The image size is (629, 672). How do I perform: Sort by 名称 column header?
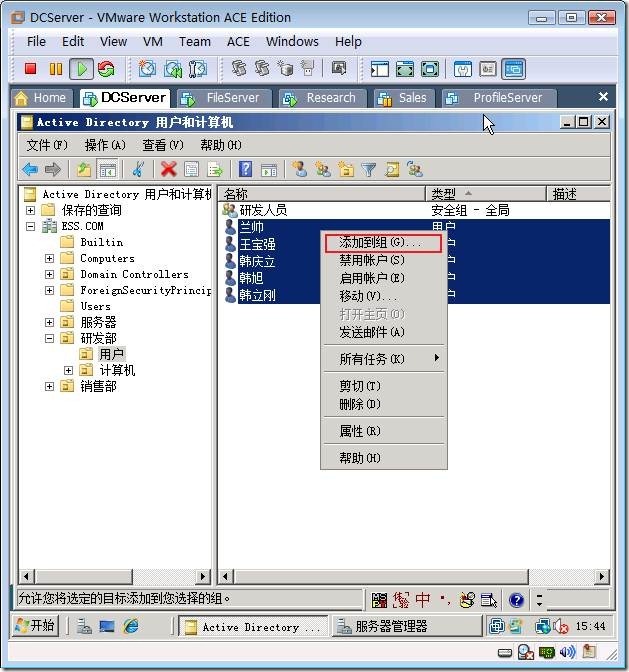click(321, 194)
